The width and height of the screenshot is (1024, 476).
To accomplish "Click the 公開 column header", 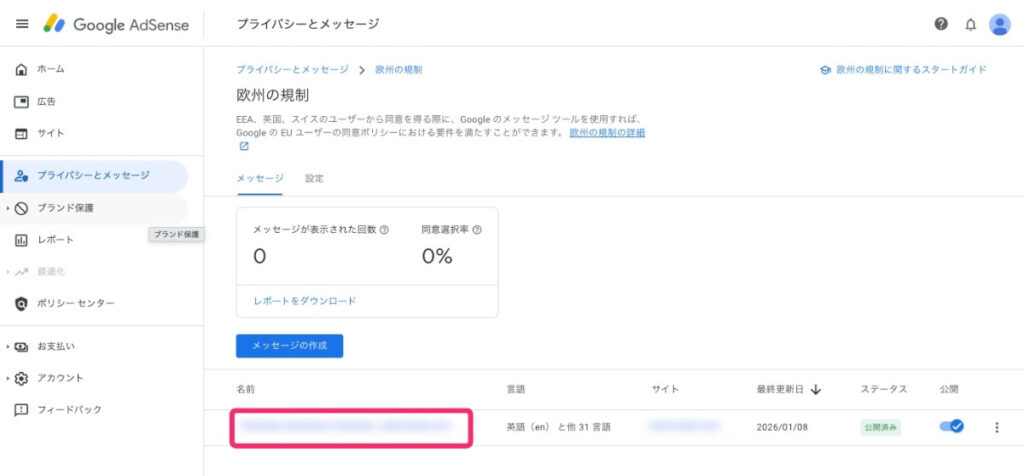I will pos(949,390).
